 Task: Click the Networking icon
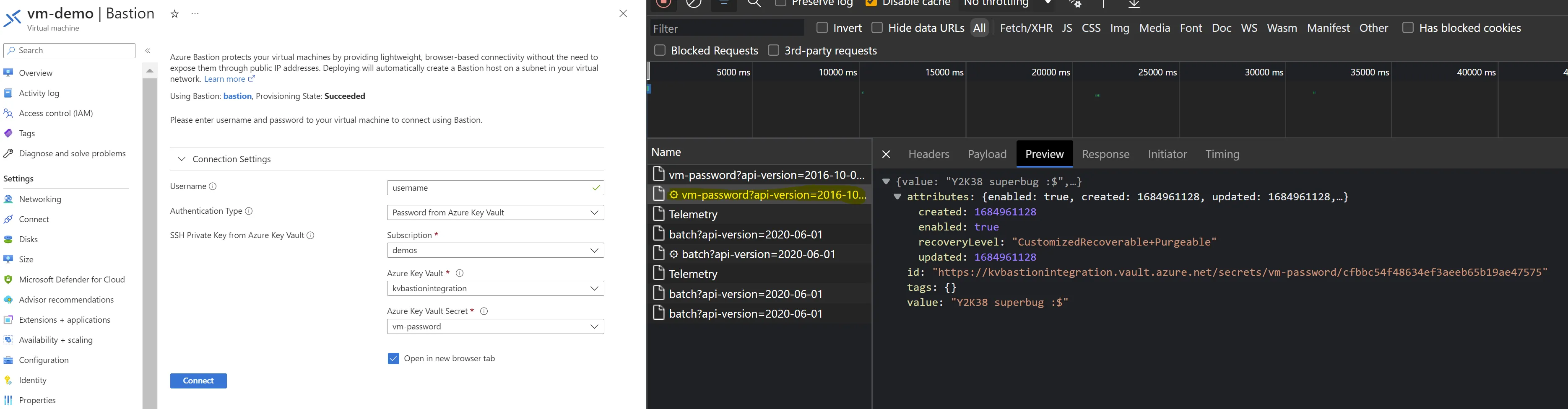click(x=8, y=199)
